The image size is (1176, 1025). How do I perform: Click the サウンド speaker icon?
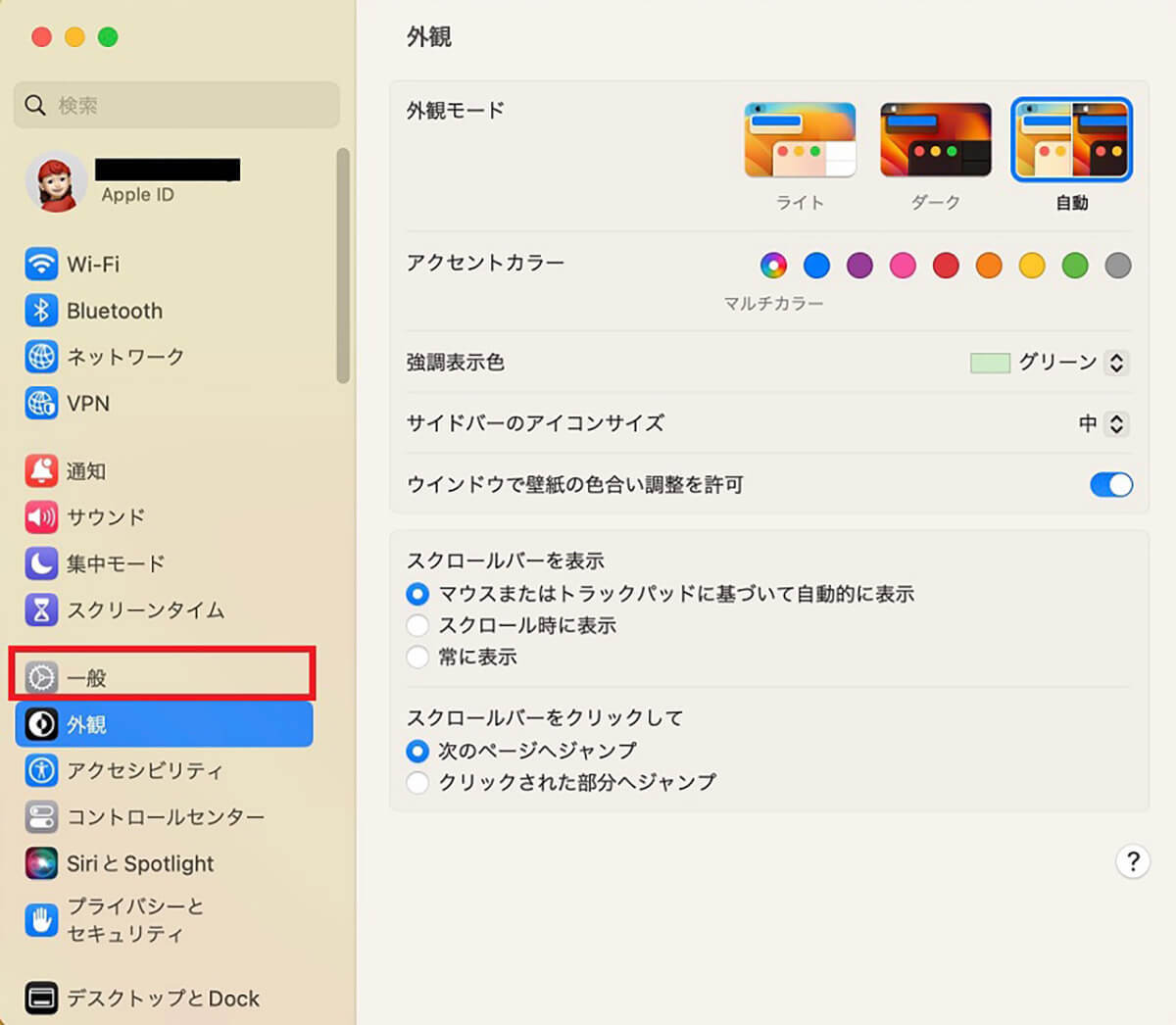[x=41, y=517]
